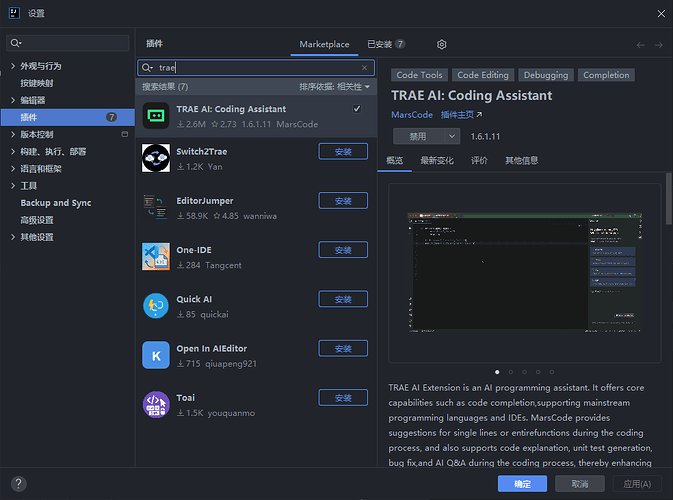Clear the trae search text
Image resolution: width=673 pixels, height=500 pixels.
pos(364,68)
